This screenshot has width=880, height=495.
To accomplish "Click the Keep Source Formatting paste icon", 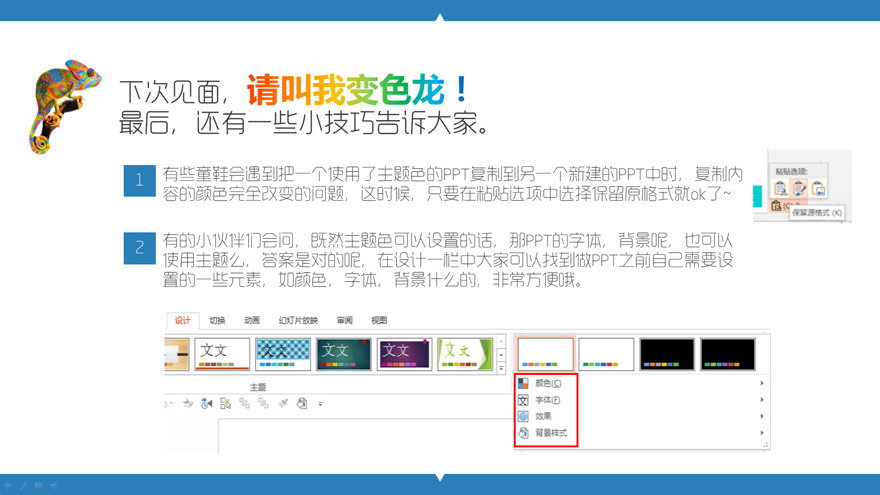I will (799, 188).
